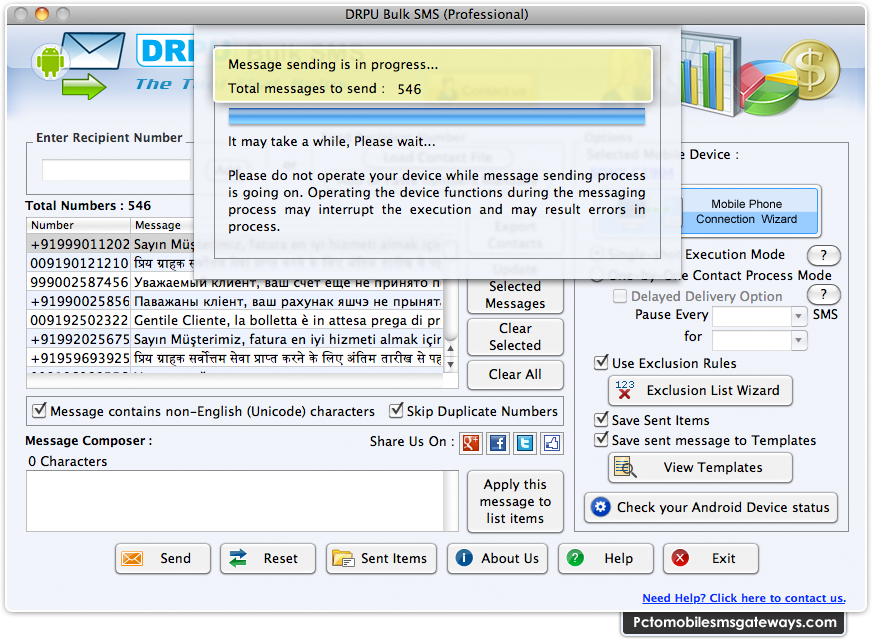The image size is (872, 639).
Task: Click the View Templates magnifier icon
Action: (x=625, y=467)
